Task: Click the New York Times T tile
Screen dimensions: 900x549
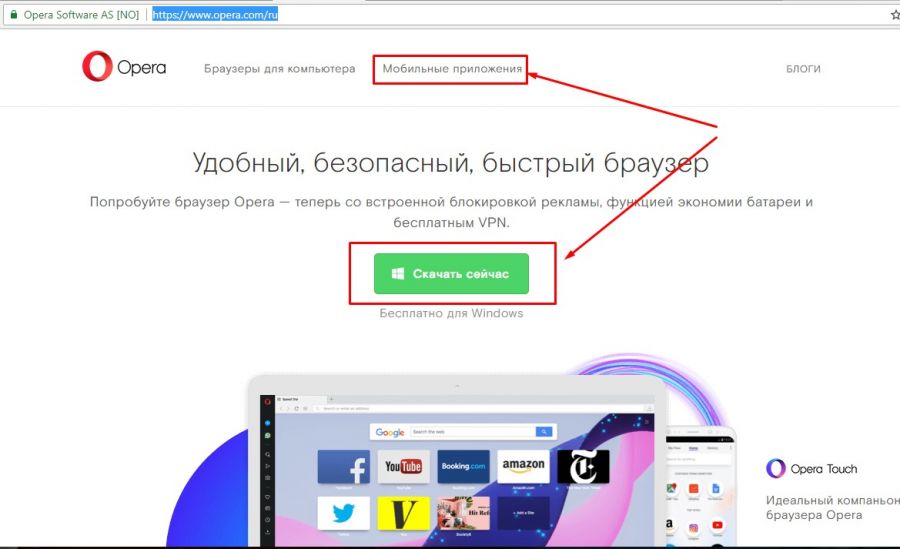Action: point(583,466)
